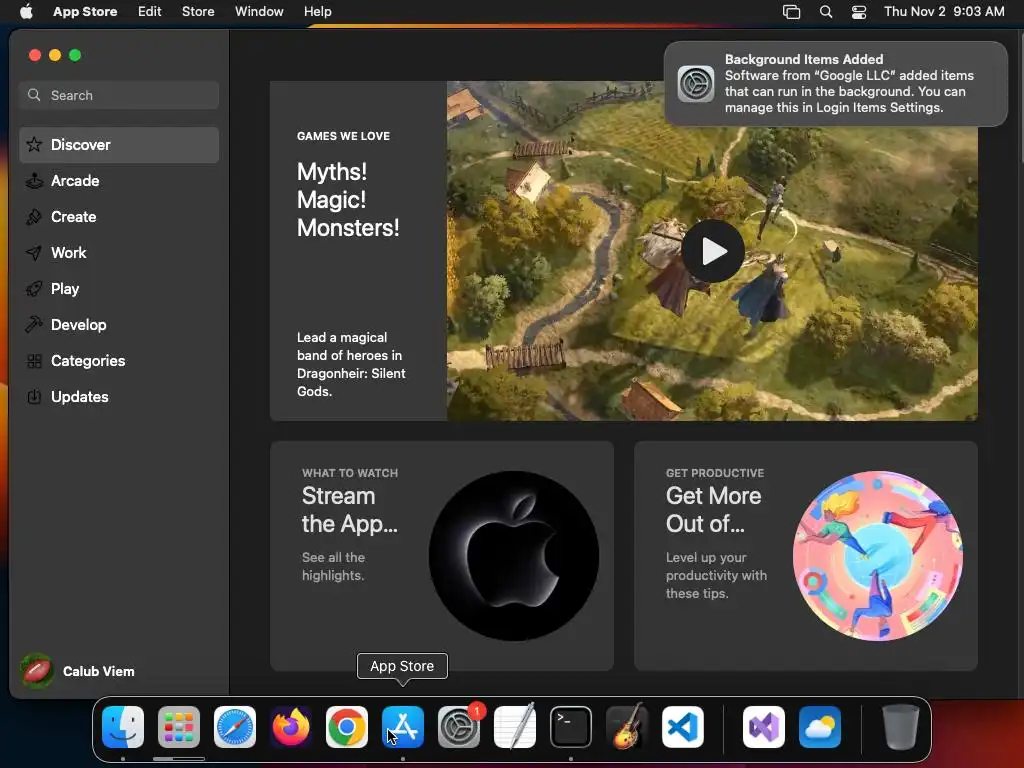
Task: Launch Firefox from the Dock
Action: (291, 727)
